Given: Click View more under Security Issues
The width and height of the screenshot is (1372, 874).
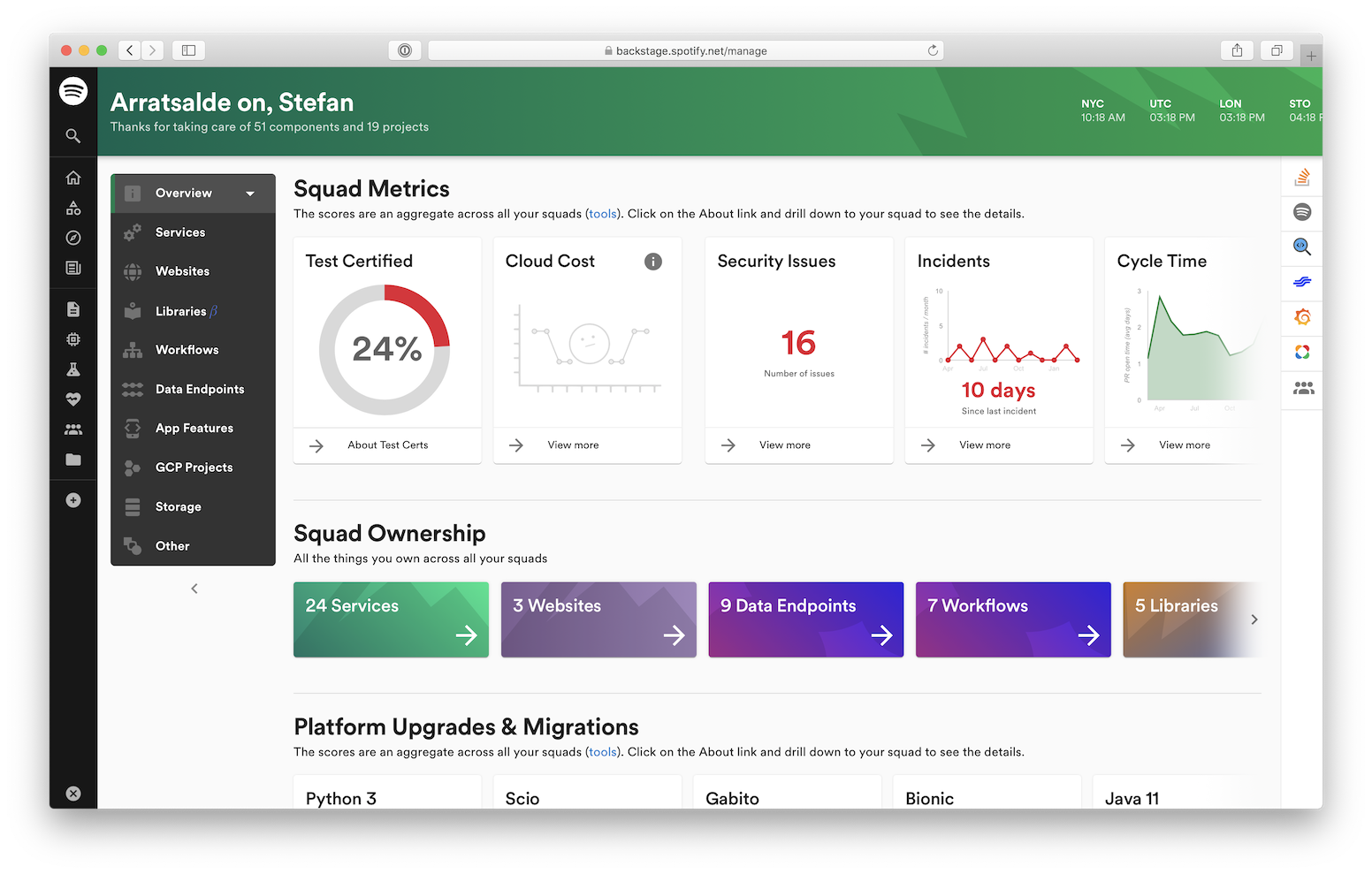Looking at the screenshot, I should tap(785, 445).
